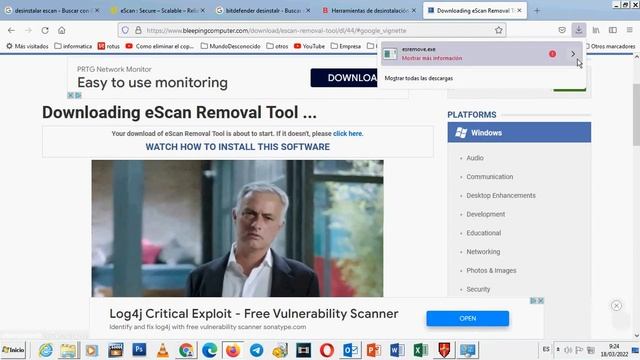Viewport: 640px width, 360px height.
Task: Open the Inicio start button
Action: [x=13, y=350]
